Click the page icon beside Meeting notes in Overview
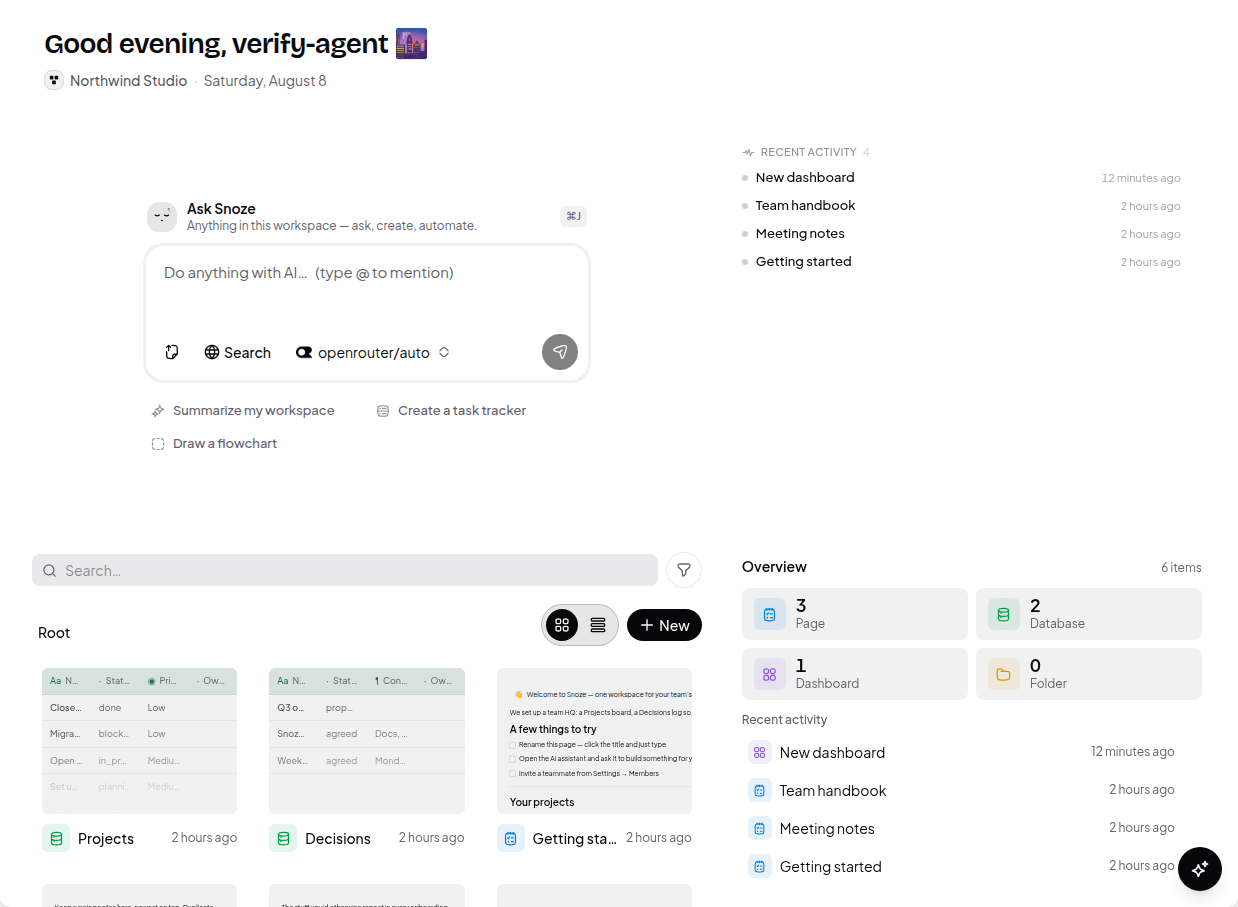The image size is (1238, 907). [760, 828]
